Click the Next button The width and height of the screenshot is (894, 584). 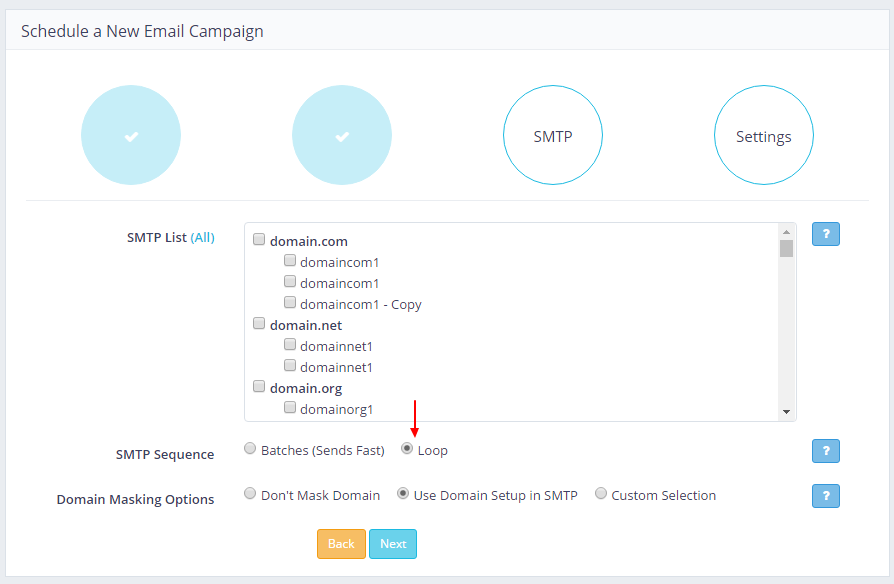click(393, 544)
